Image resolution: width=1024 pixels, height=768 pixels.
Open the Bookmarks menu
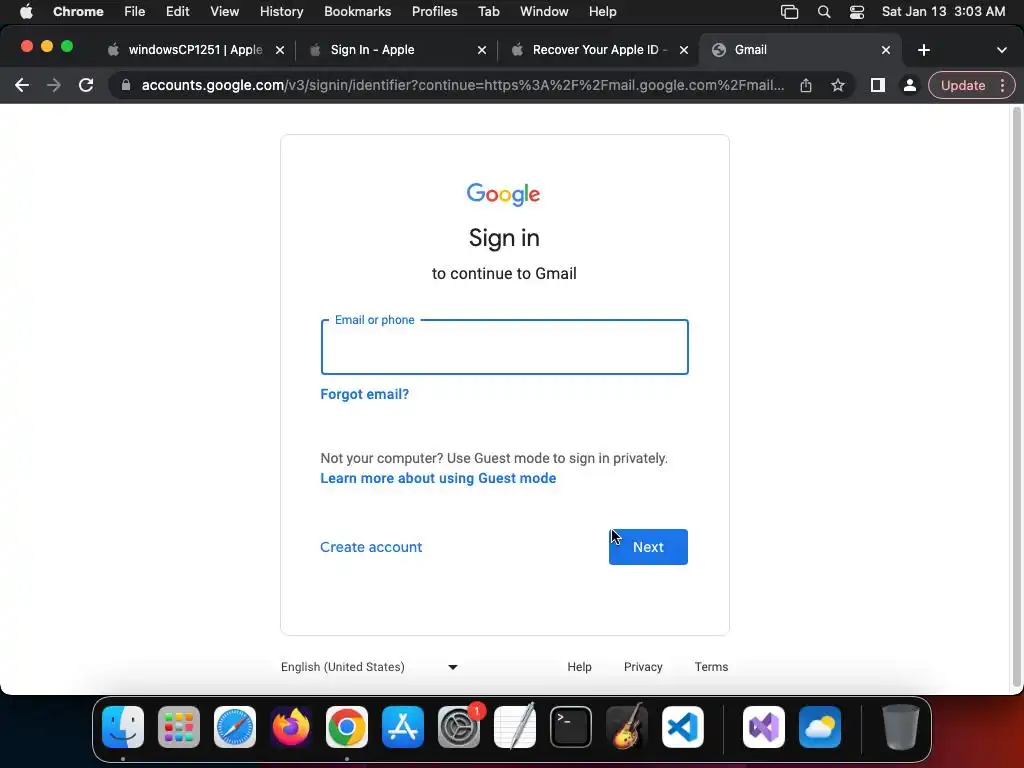(357, 12)
